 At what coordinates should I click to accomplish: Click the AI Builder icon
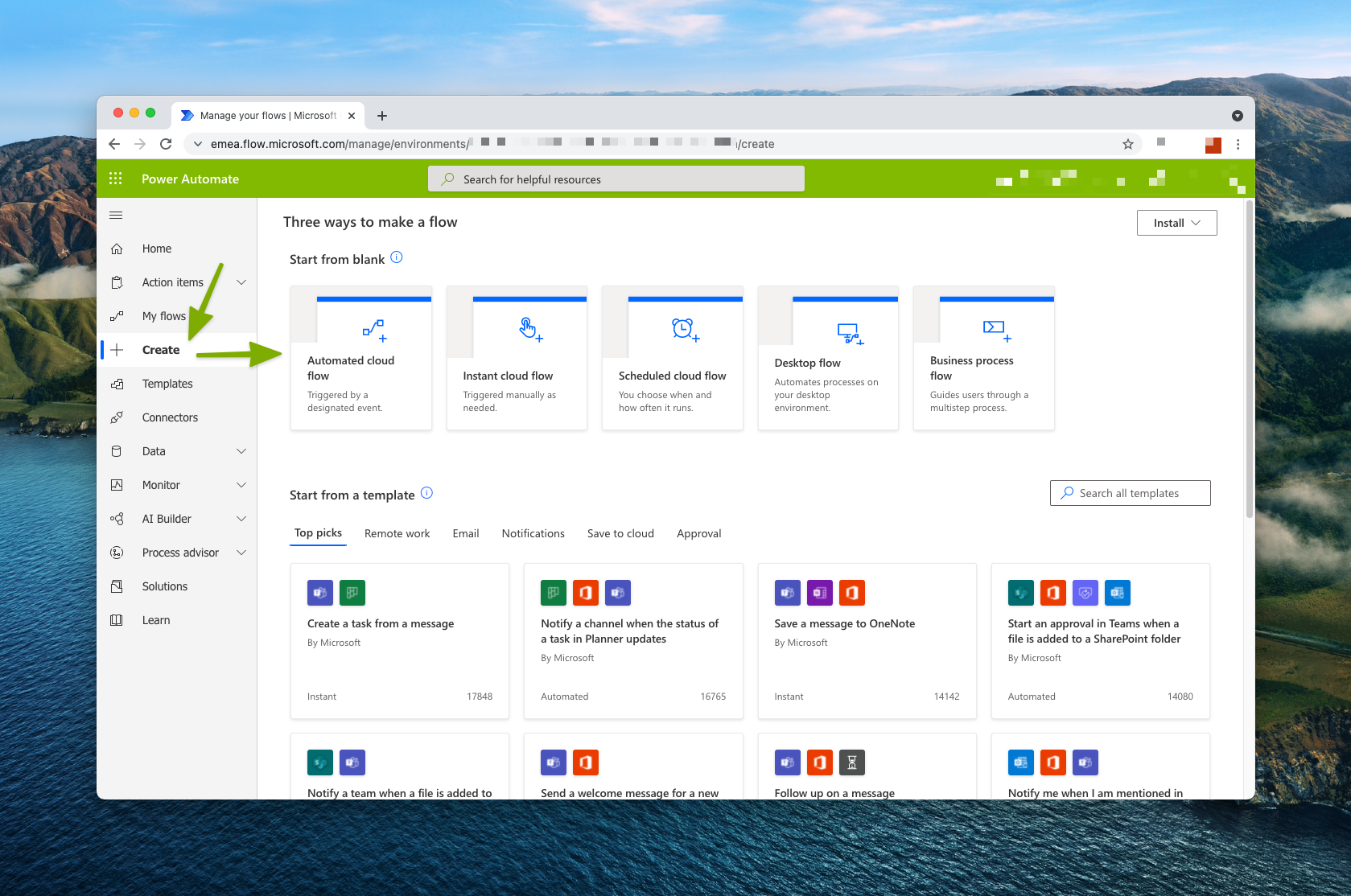click(117, 519)
